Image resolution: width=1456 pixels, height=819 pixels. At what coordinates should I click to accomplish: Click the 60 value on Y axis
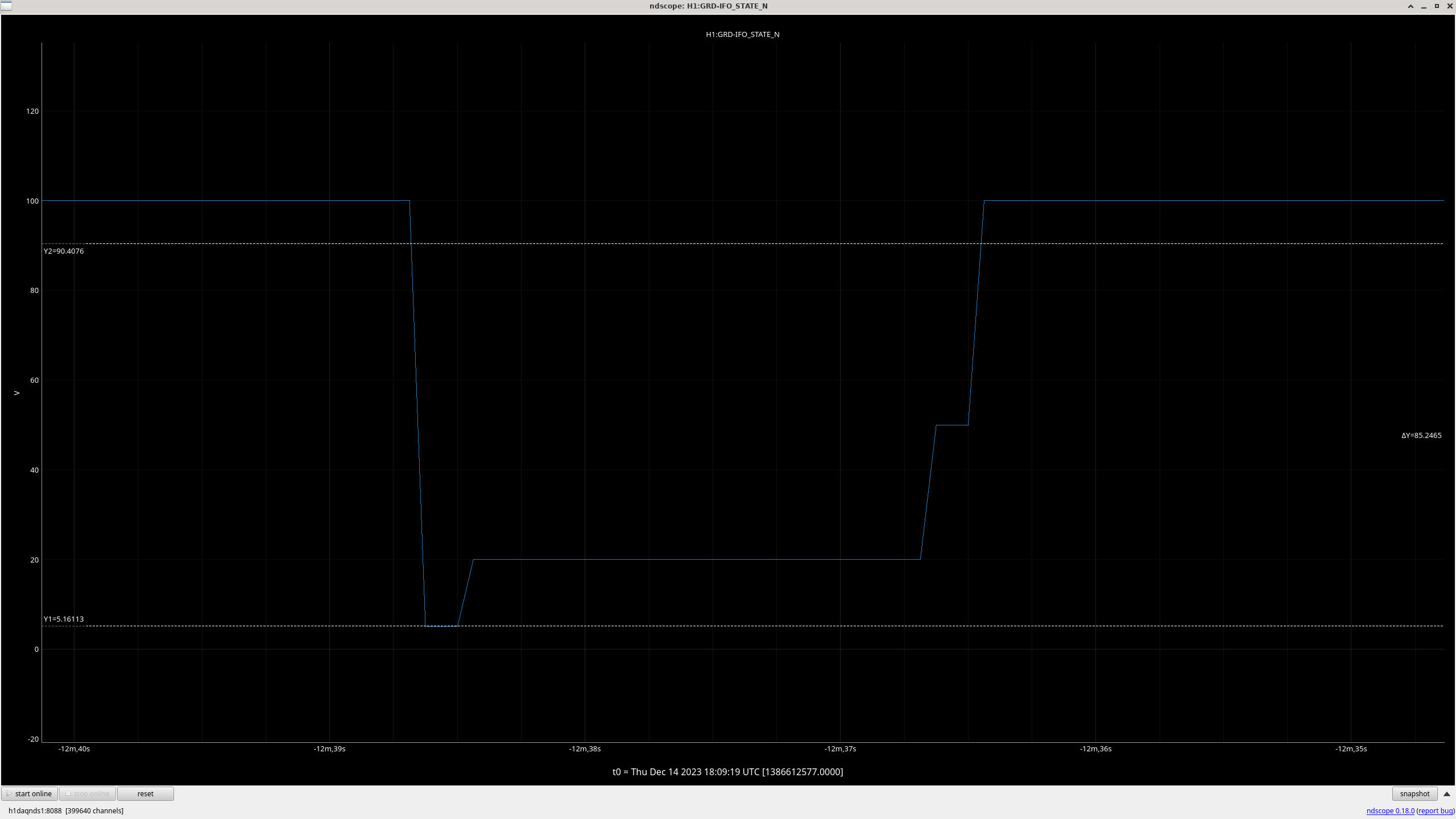pyautogui.click(x=35, y=380)
